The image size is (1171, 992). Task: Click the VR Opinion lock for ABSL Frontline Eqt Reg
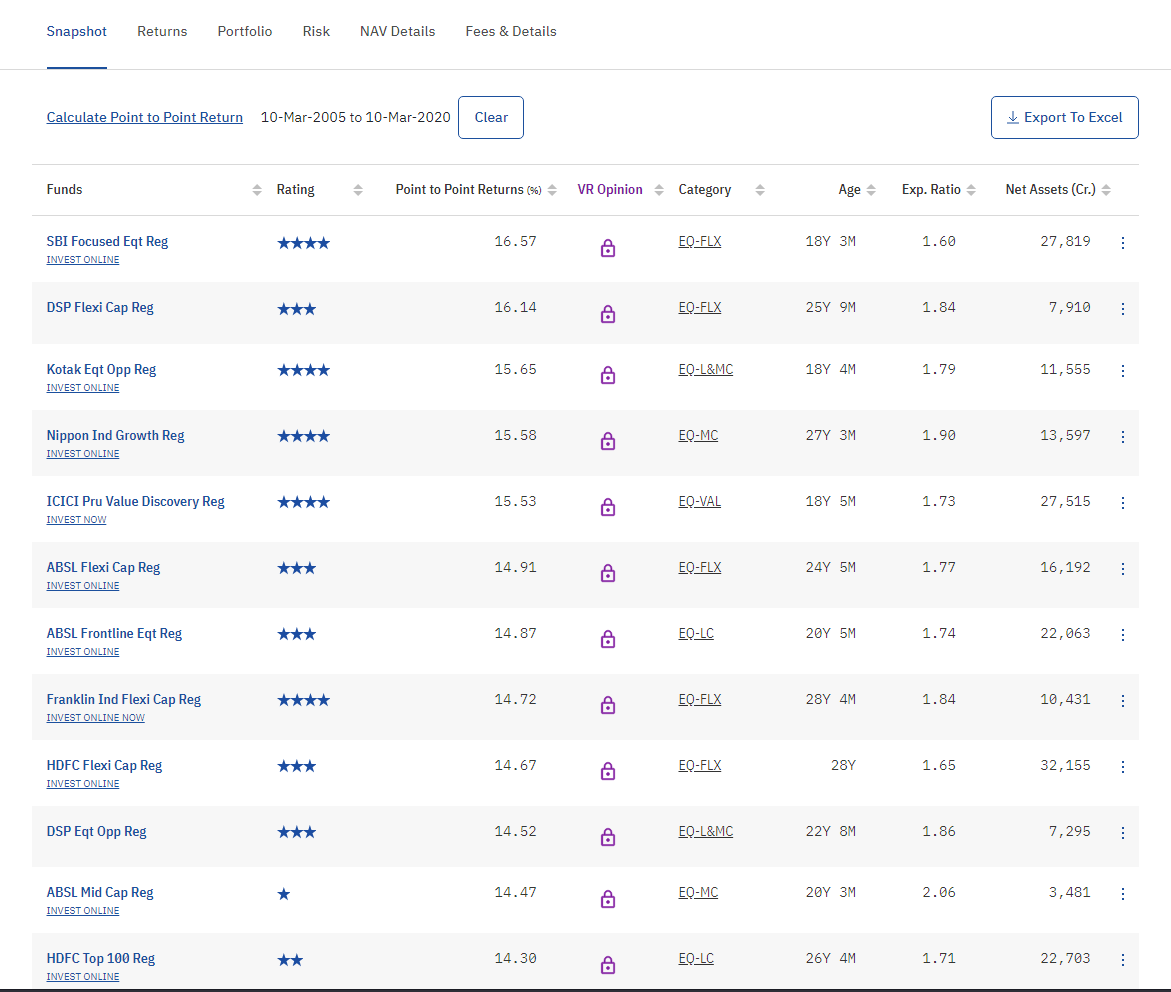click(608, 639)
